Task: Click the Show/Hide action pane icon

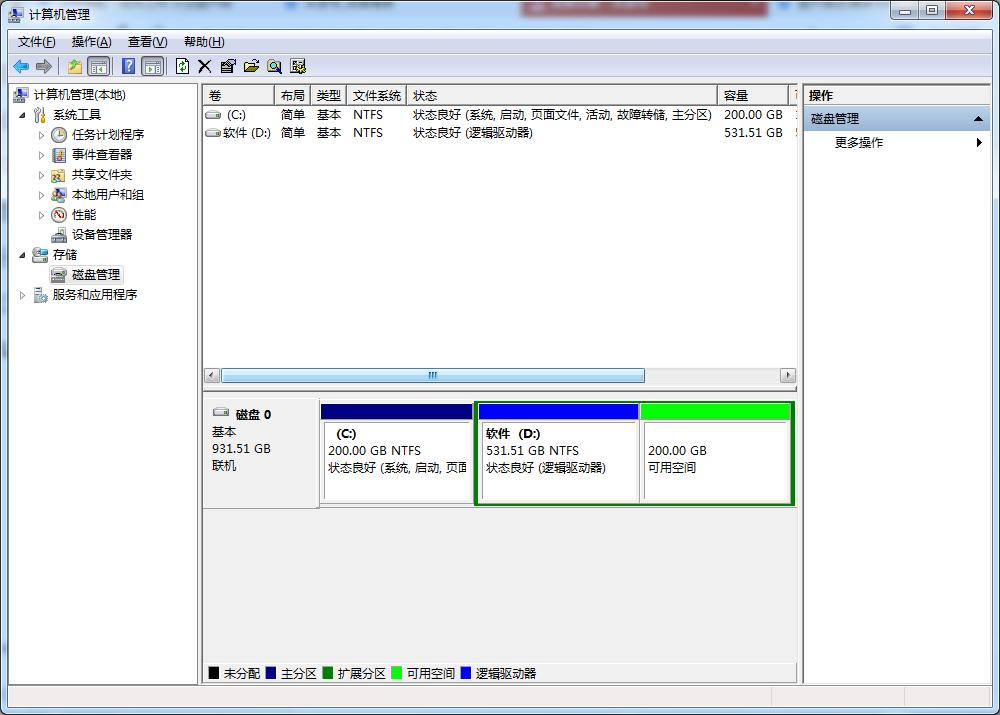Action: pos(152,66)
